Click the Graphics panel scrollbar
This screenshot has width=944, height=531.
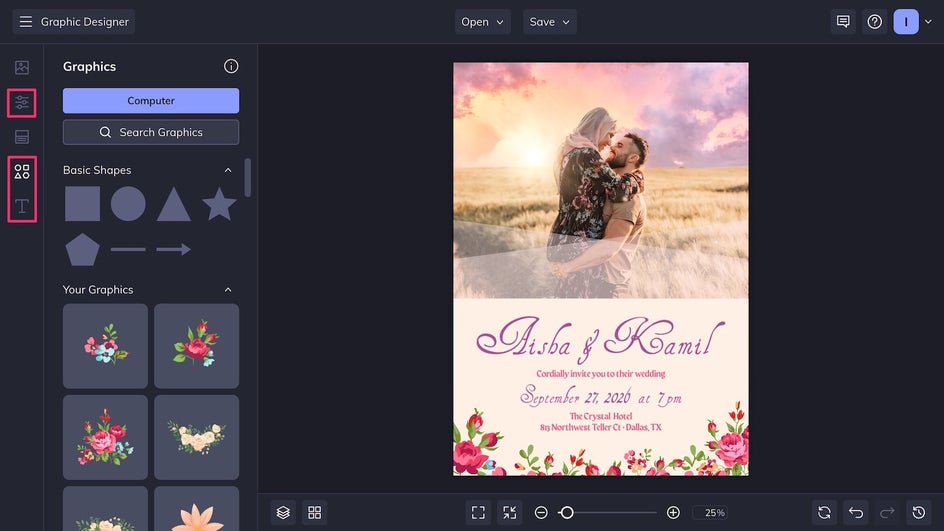[x=247, y=178]
